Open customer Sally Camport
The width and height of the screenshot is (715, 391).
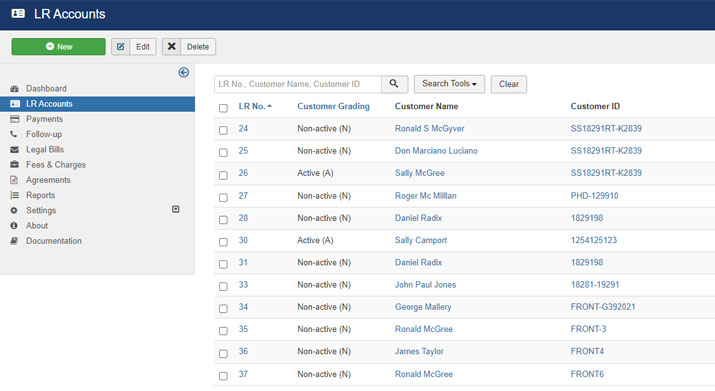pos(421,240)
